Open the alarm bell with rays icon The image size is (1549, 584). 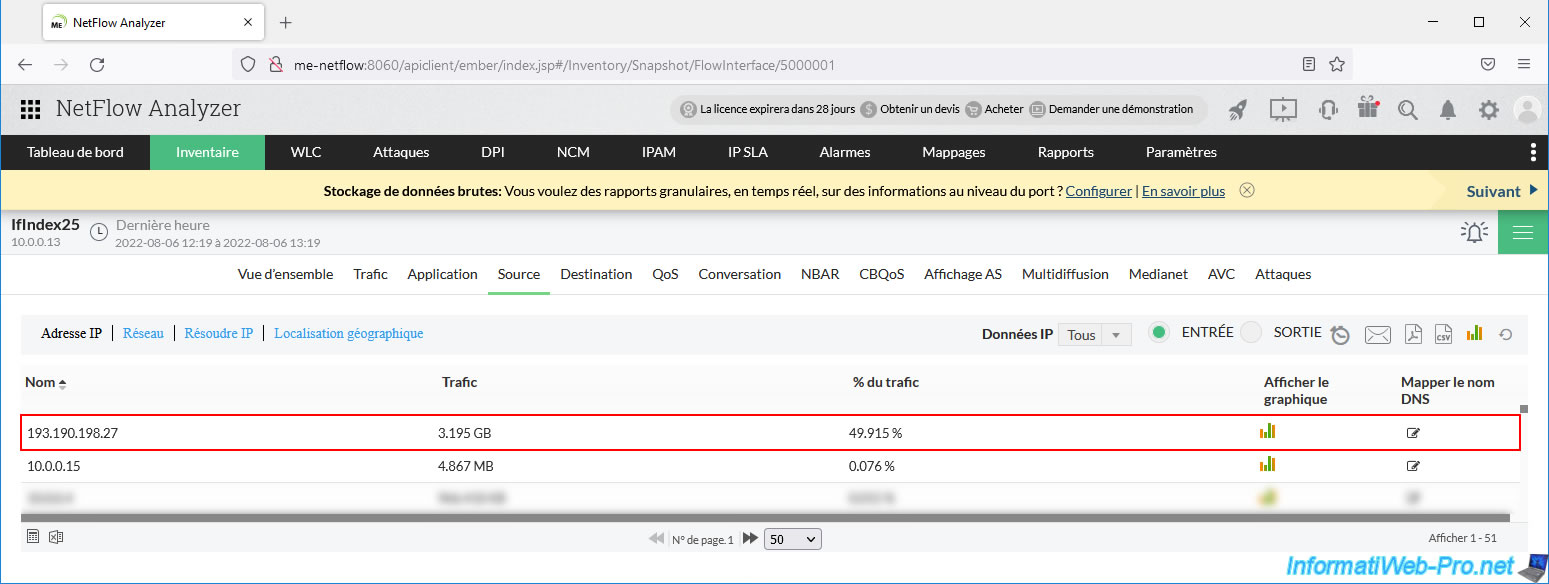click(1473, 233)
